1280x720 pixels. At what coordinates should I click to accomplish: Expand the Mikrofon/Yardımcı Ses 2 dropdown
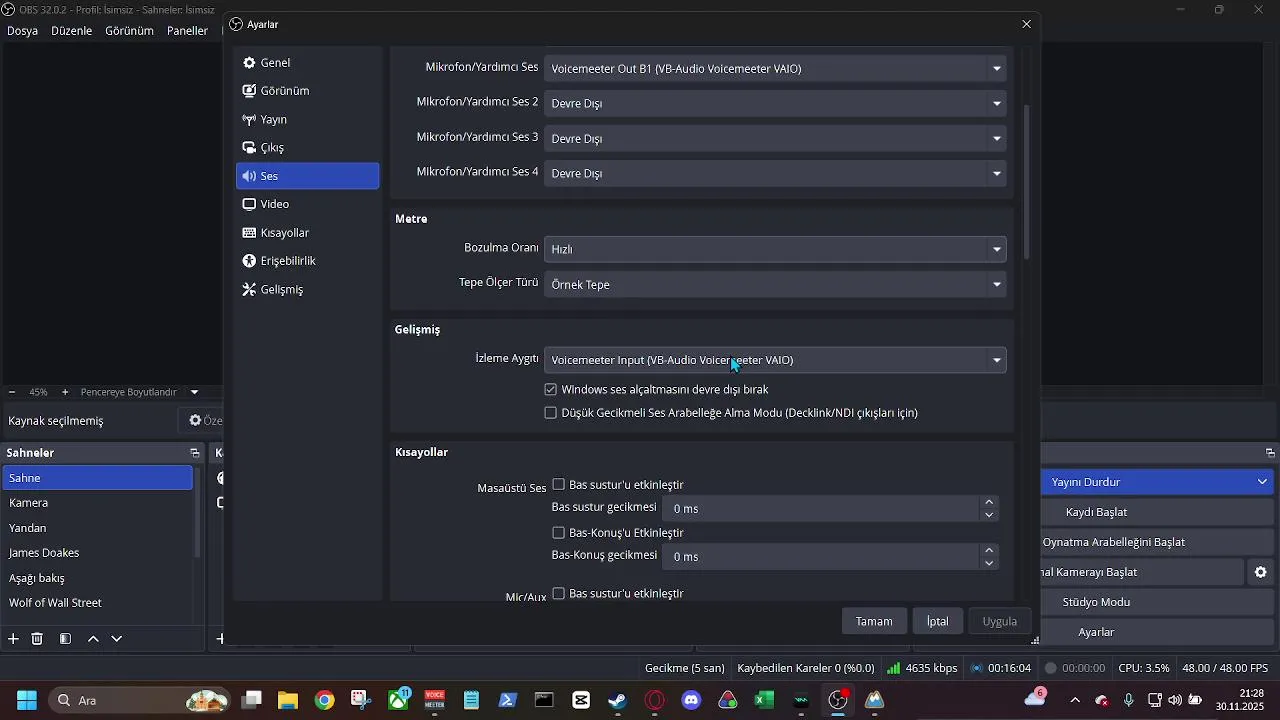[775, 103]
